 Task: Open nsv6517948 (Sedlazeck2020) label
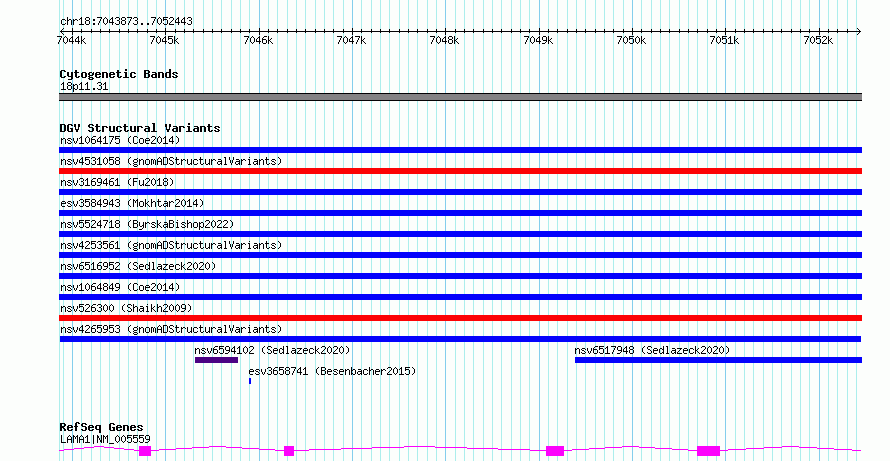point(652,350)
